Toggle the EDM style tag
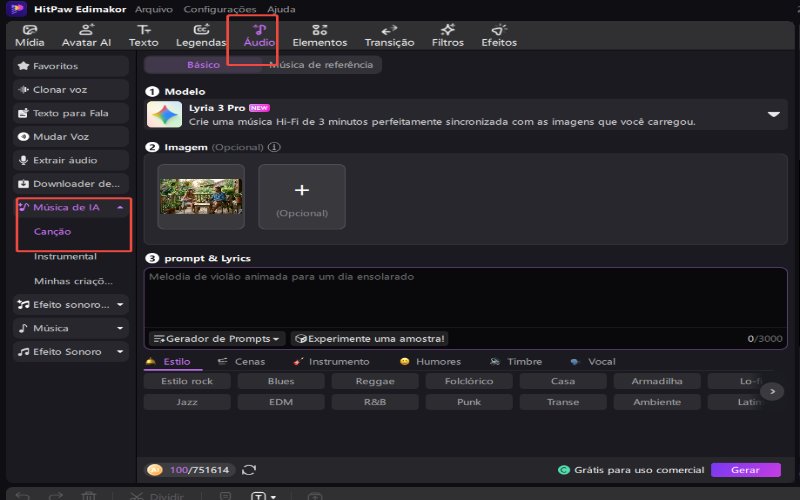 [x=281, y=402]
